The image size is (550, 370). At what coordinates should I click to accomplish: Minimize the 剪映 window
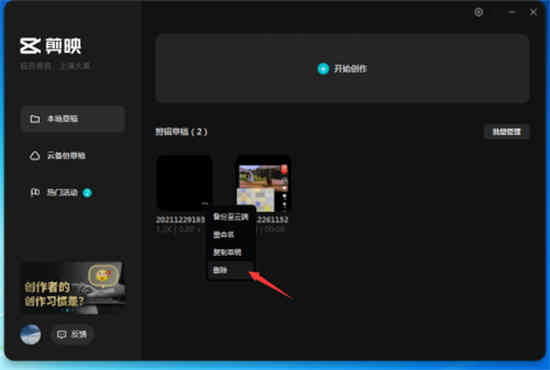coord(512,12)
